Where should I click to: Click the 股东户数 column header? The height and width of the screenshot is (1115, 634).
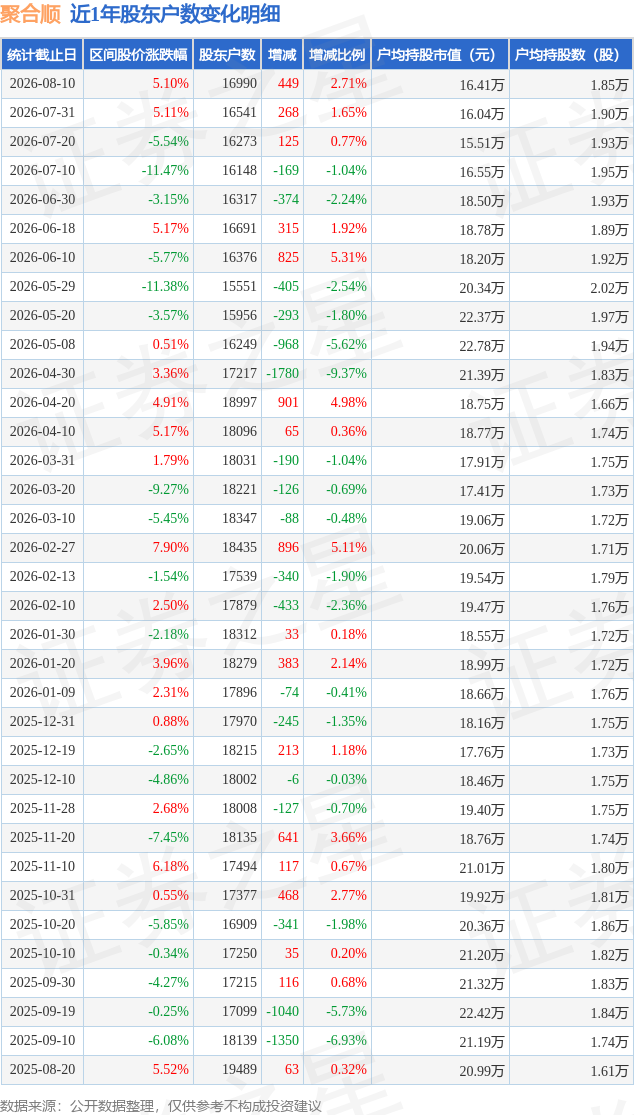pyautogui.click(x=227, y=54)
